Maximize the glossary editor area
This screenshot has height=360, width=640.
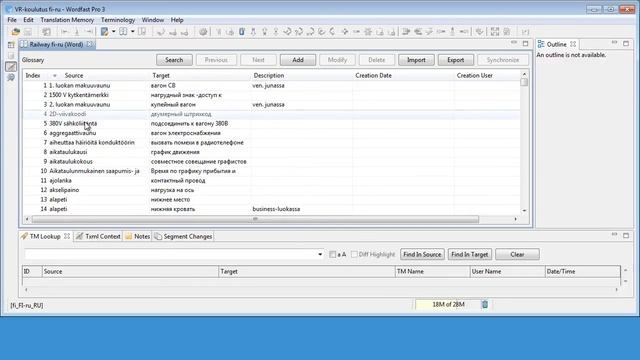click(525, 43)
